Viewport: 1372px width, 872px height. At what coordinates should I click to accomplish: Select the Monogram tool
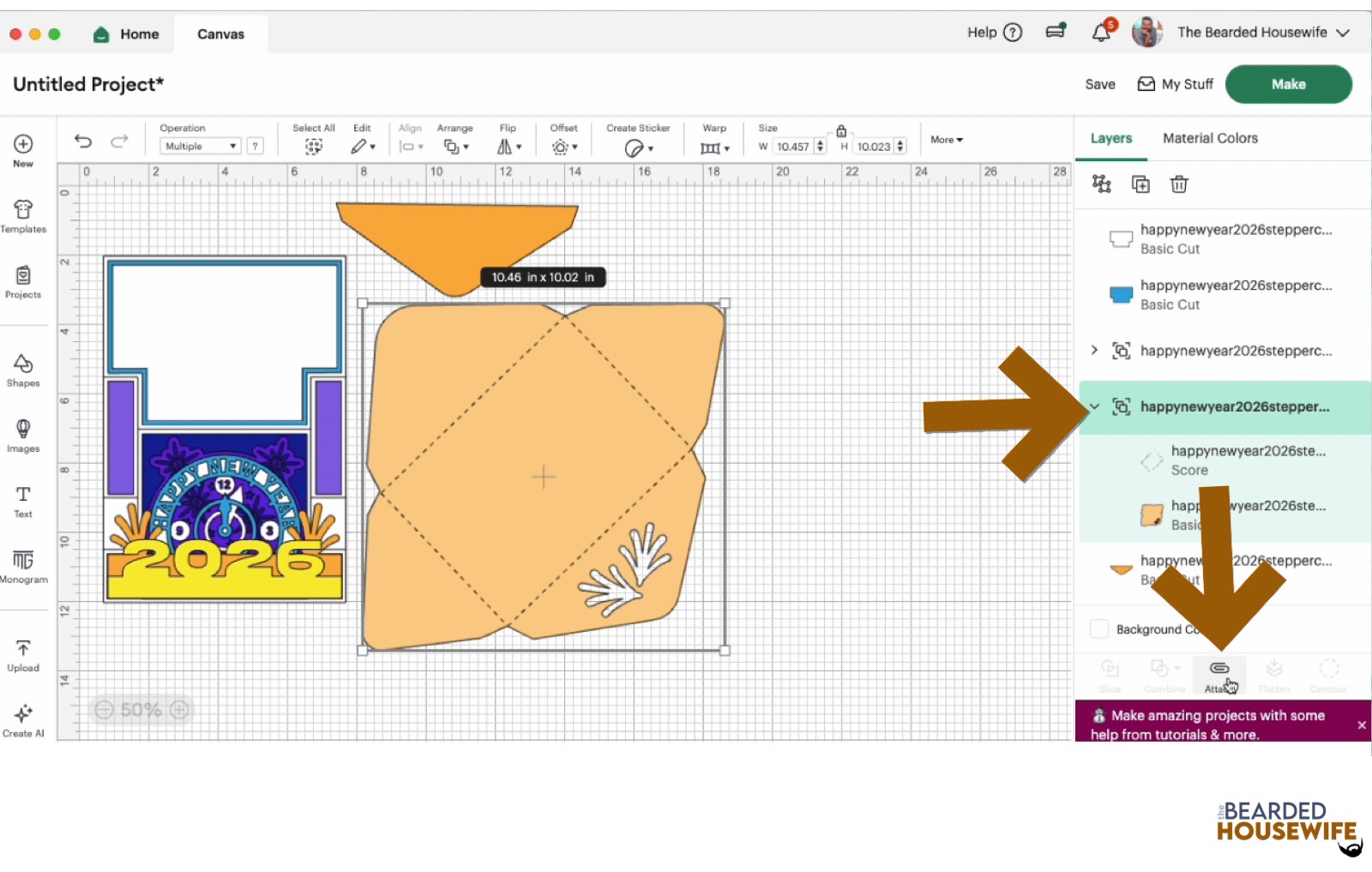[x=23, y=568]
